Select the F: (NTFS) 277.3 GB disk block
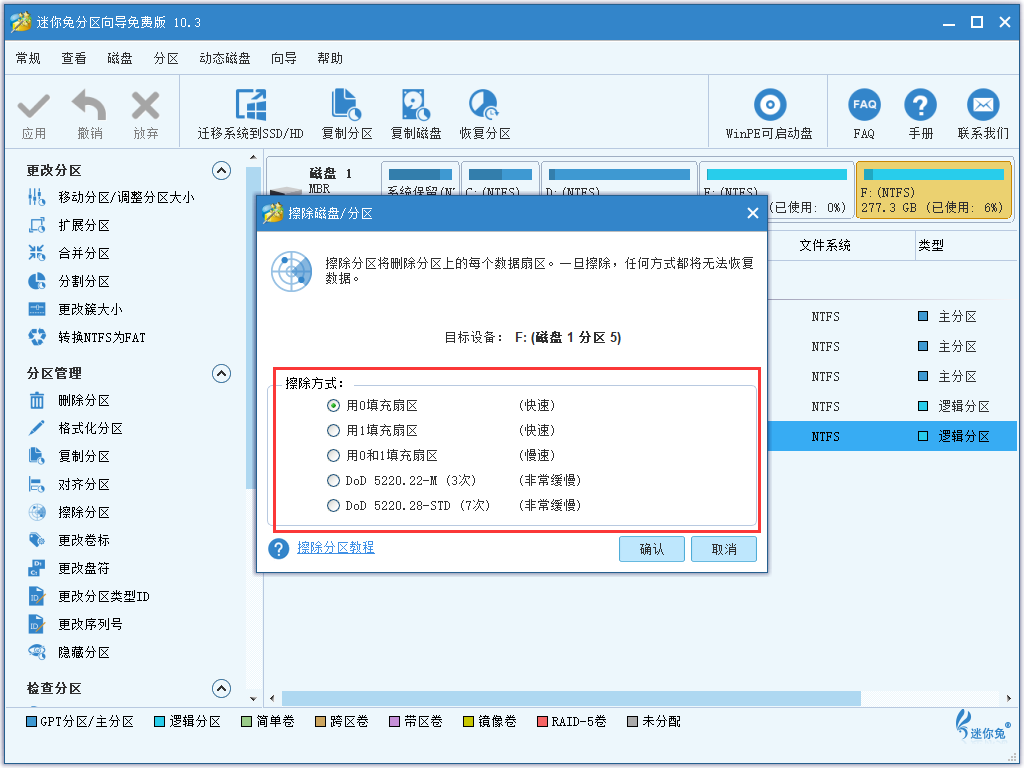 point(933,191)
